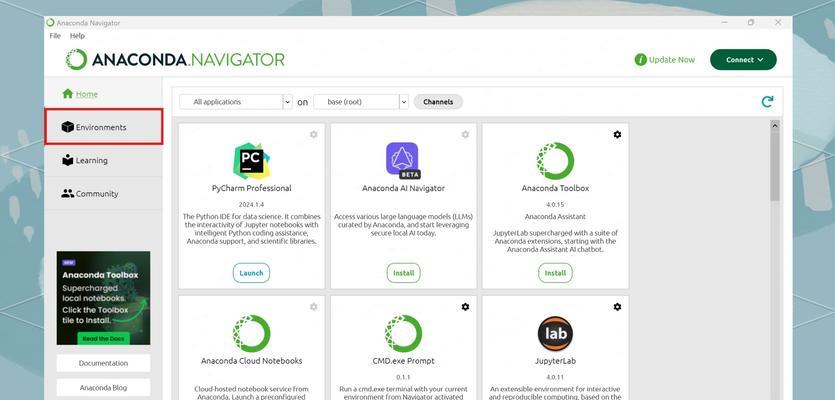
Task: Click the Anaconda AI Navigator title text
Action: point(403,188)
